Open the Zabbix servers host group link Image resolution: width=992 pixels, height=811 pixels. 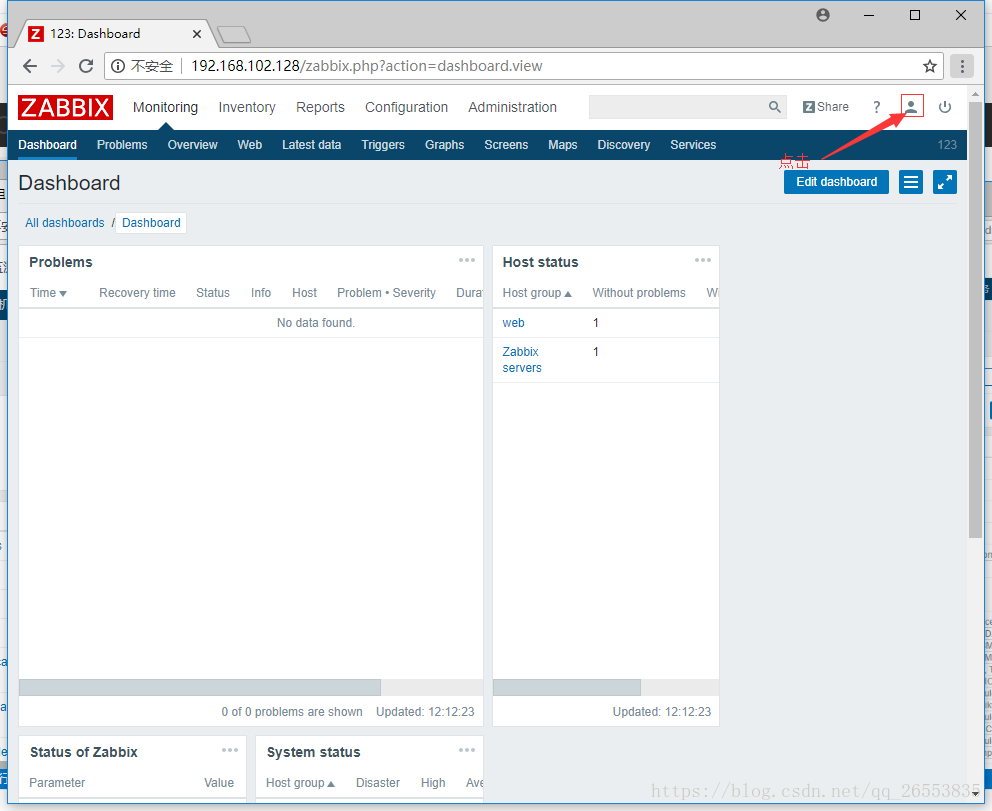[x=522, y=359]
